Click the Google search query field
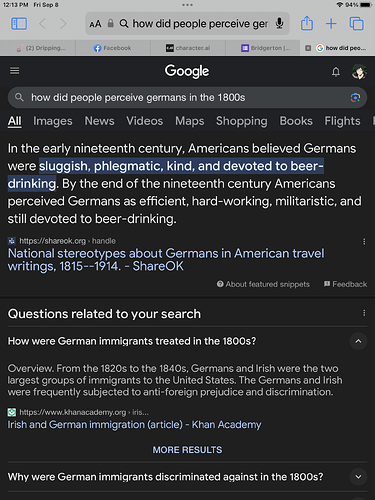Screen dimensions: 375x500 [187, 98]
